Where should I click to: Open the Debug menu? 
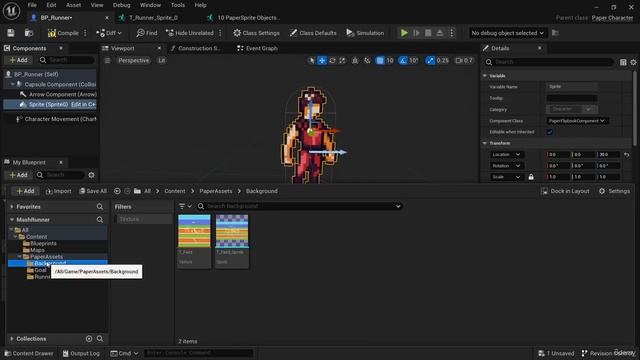121,5
